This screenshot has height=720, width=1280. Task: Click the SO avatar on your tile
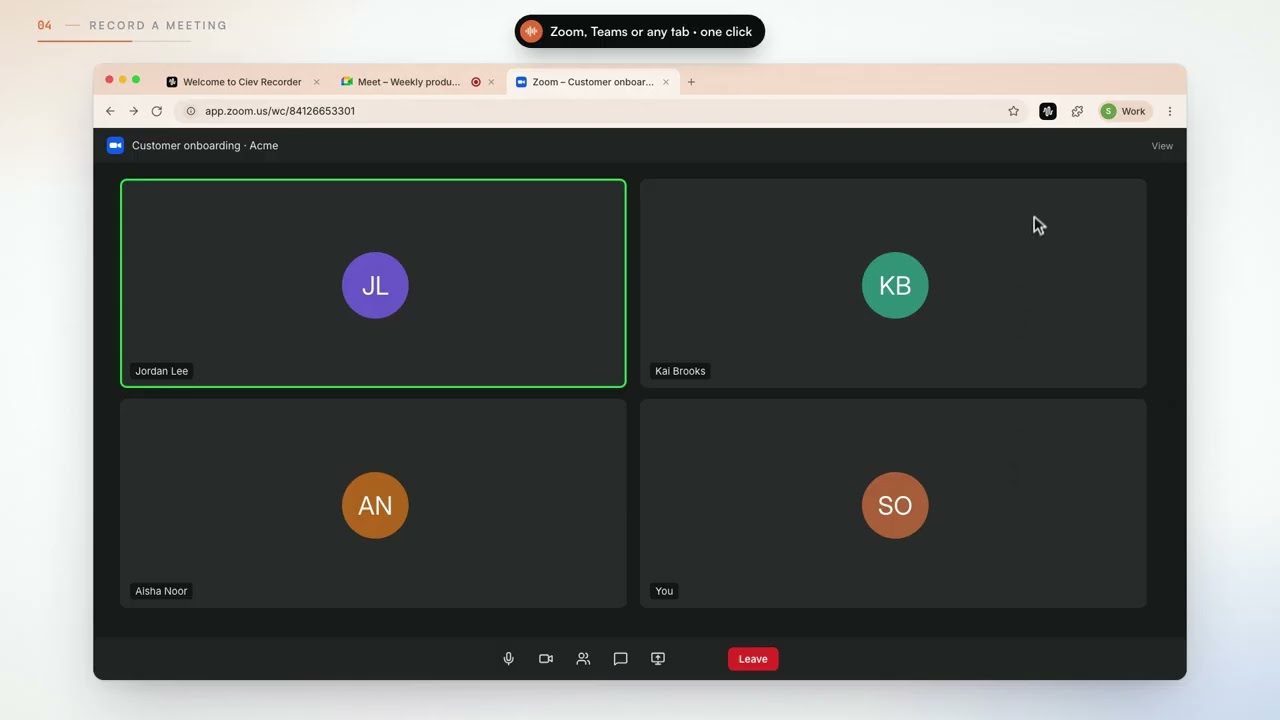coord(895,505)
